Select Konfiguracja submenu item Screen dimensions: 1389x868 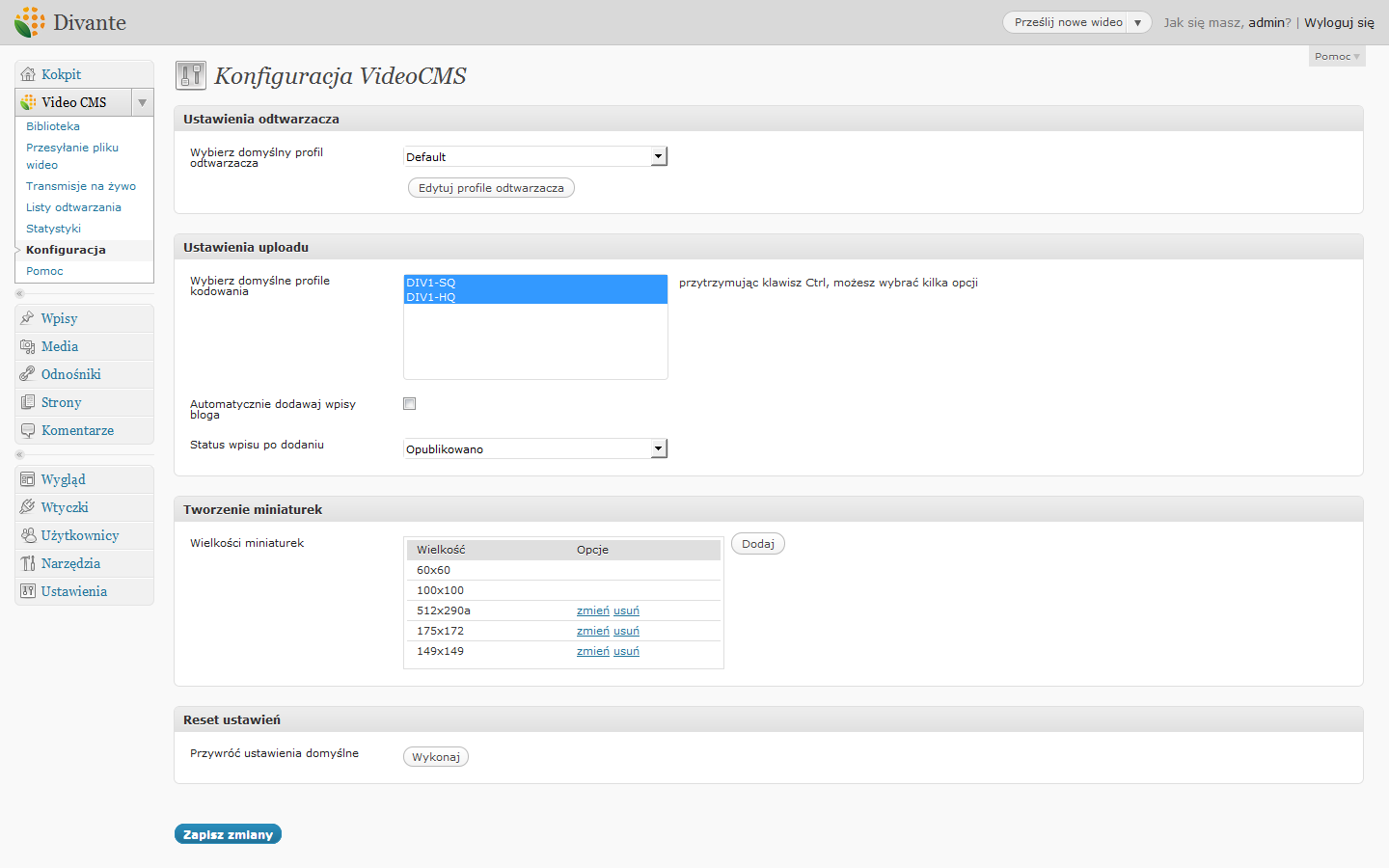pyautogui.click(x=66, y=250)
